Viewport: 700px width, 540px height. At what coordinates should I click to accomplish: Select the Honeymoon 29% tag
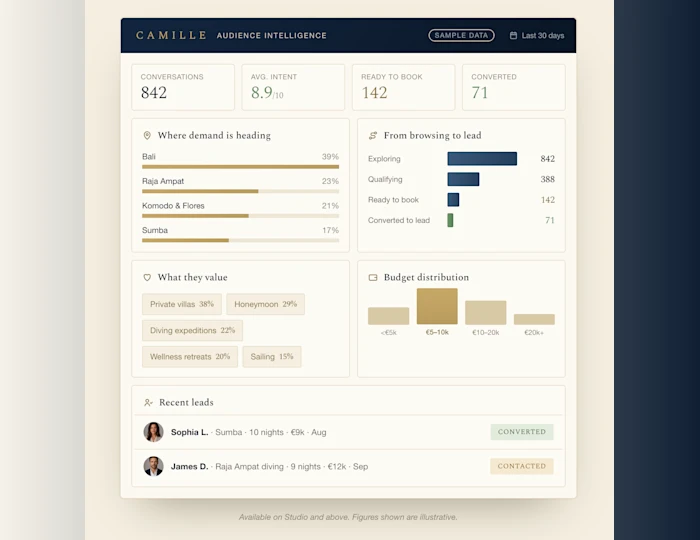point(266,304)
